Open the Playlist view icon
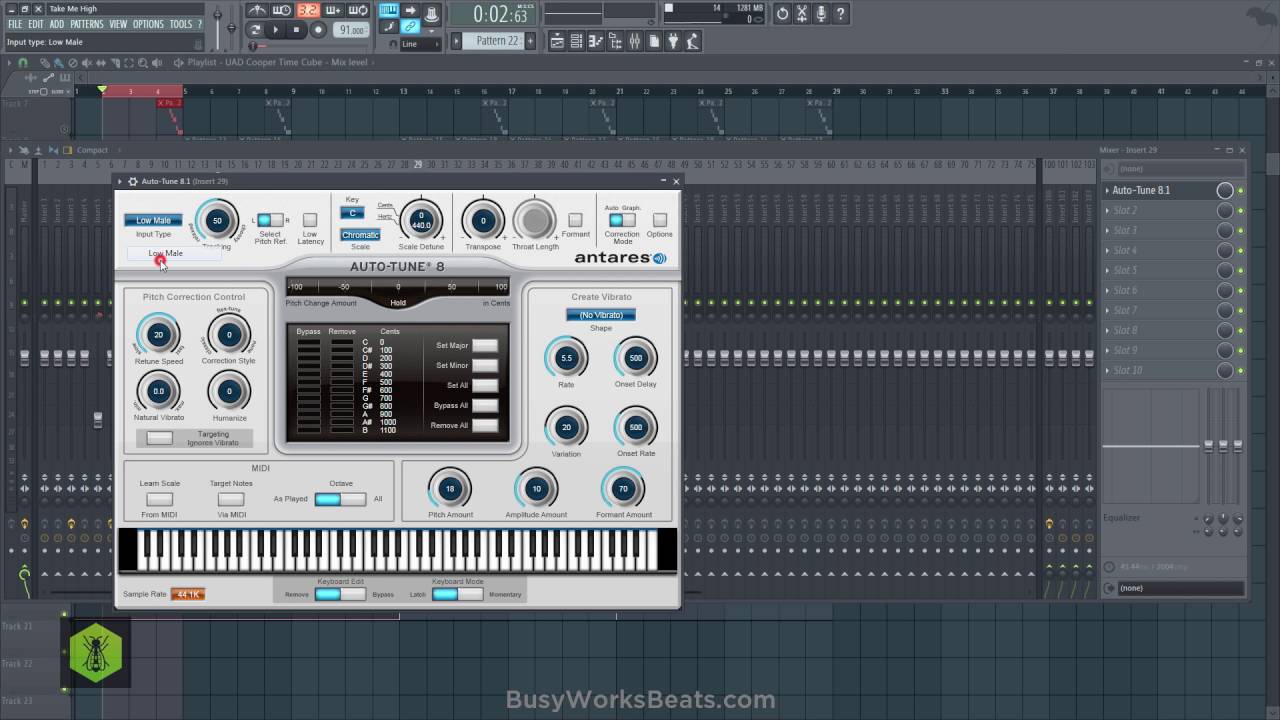 [x=557, y=42]
